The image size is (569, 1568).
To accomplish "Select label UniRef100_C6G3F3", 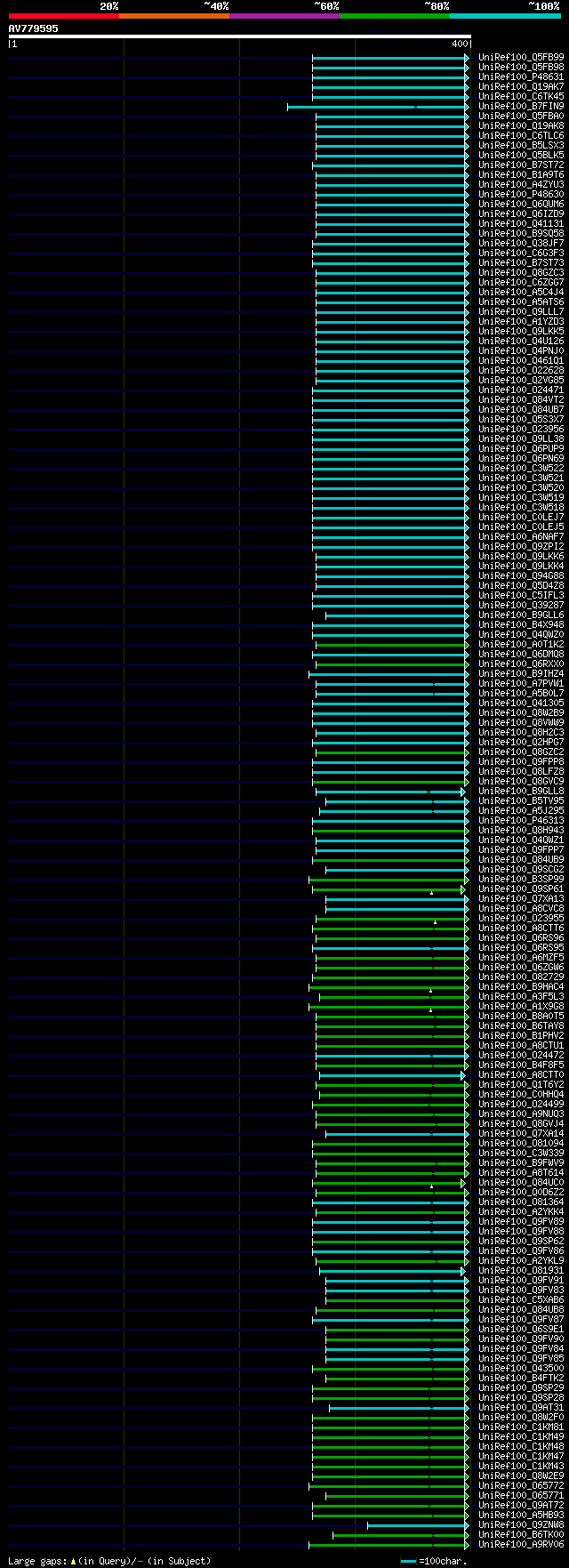I will pos(521,253).
